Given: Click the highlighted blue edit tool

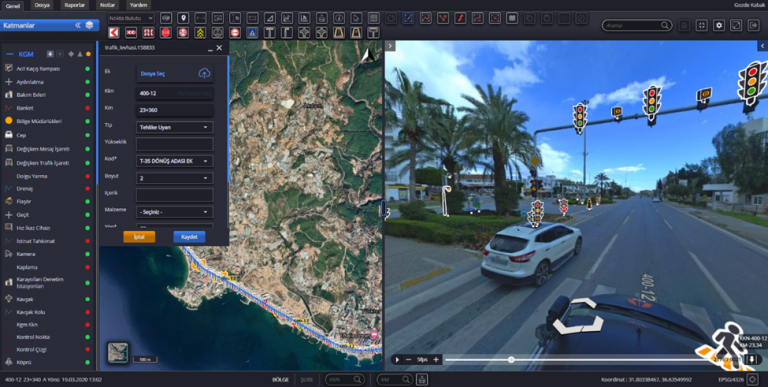Looking at the screenshot, I should click(408, 19).
